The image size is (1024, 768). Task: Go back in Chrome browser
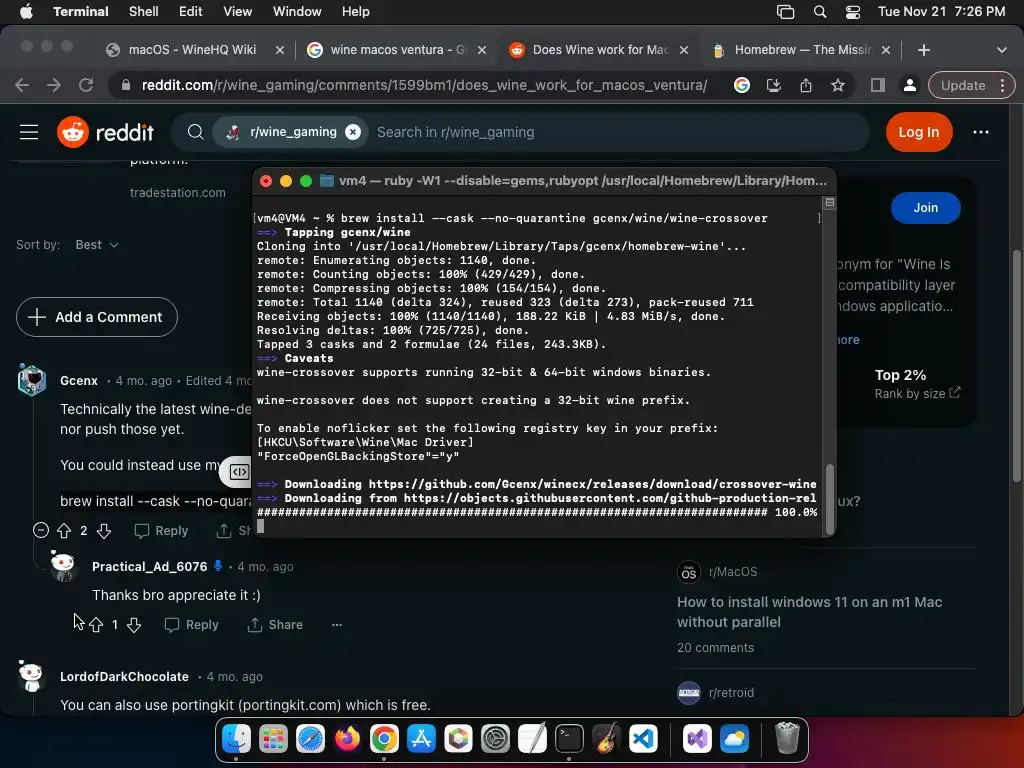click(22, 85)
